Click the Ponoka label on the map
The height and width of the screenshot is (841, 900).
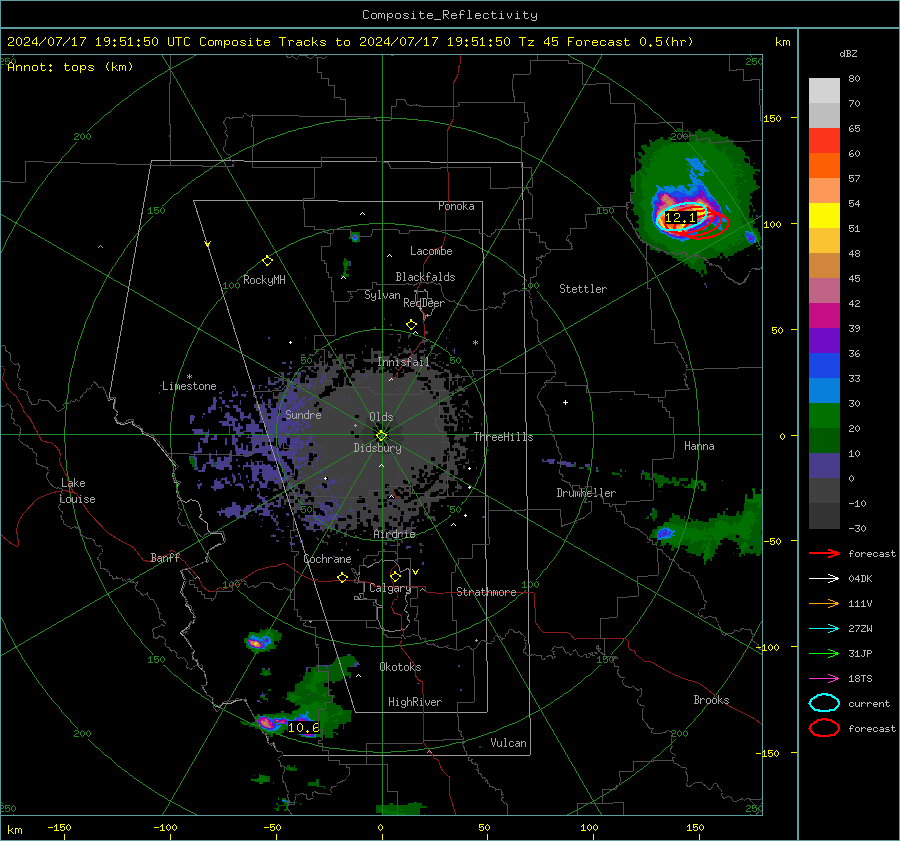coord(456,206)
